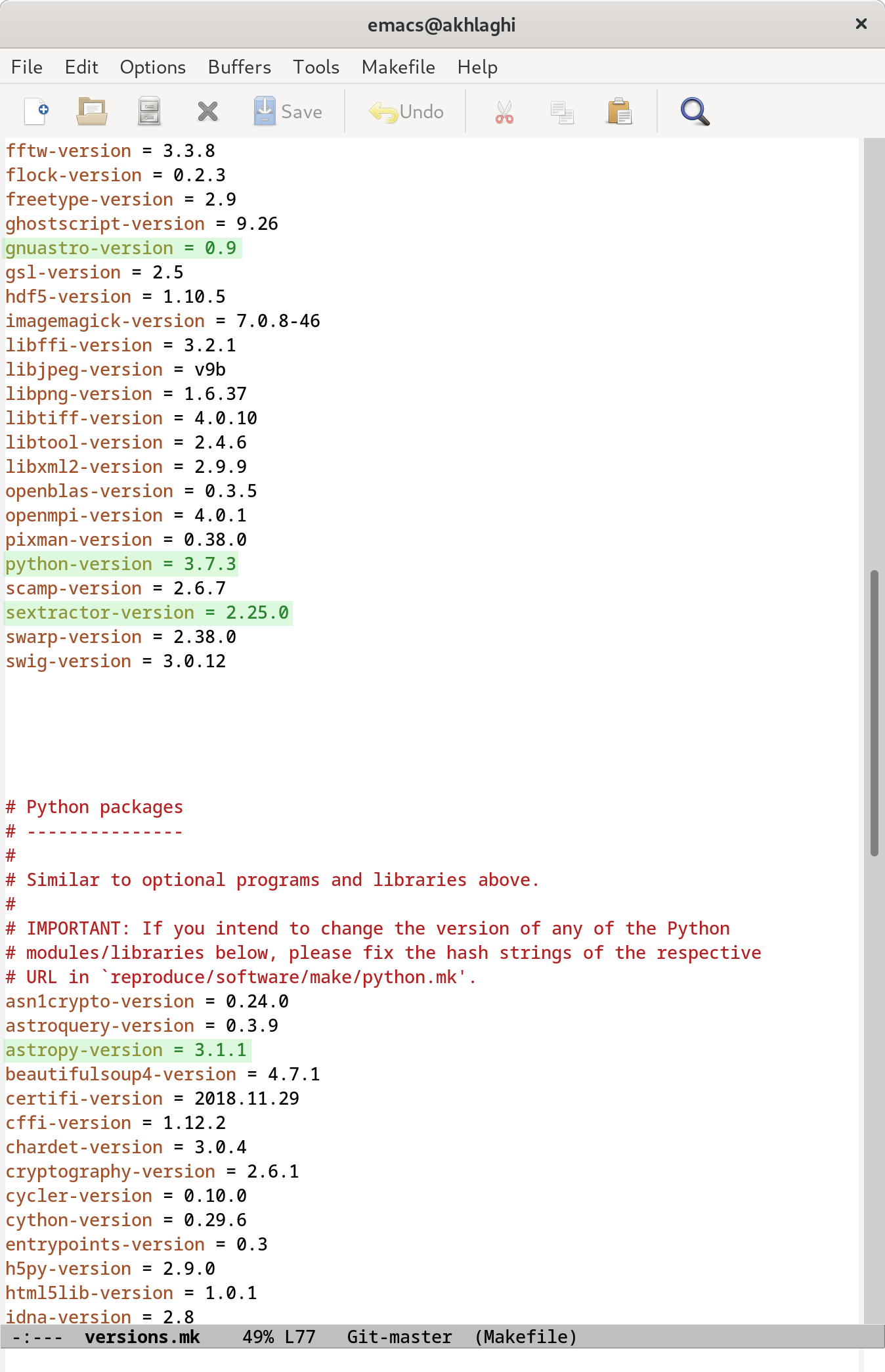
Task: Click versions.mk buffer name in mode line
Action: coord(142,1337)
